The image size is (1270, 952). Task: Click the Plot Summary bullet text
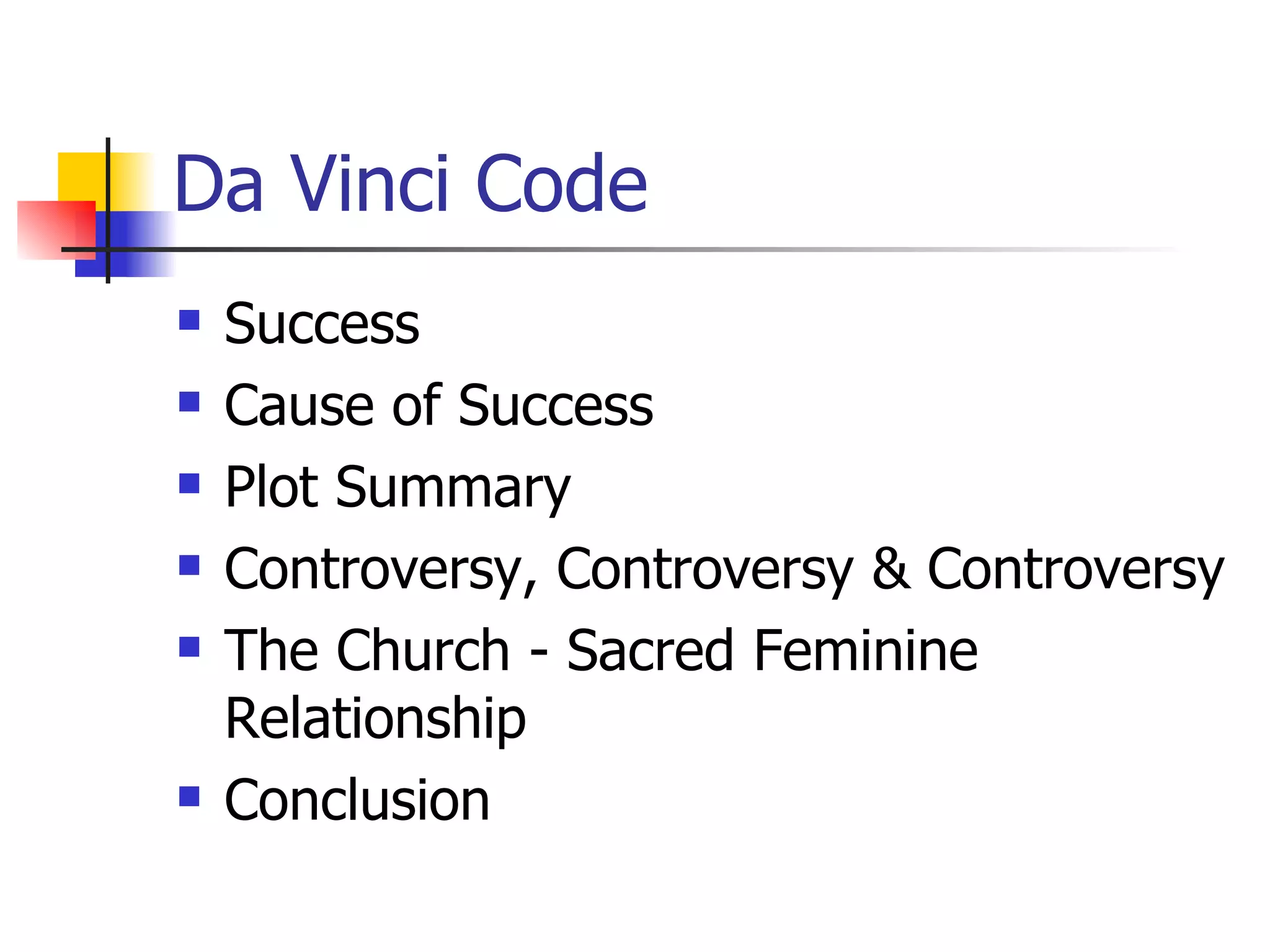point(397,487)
